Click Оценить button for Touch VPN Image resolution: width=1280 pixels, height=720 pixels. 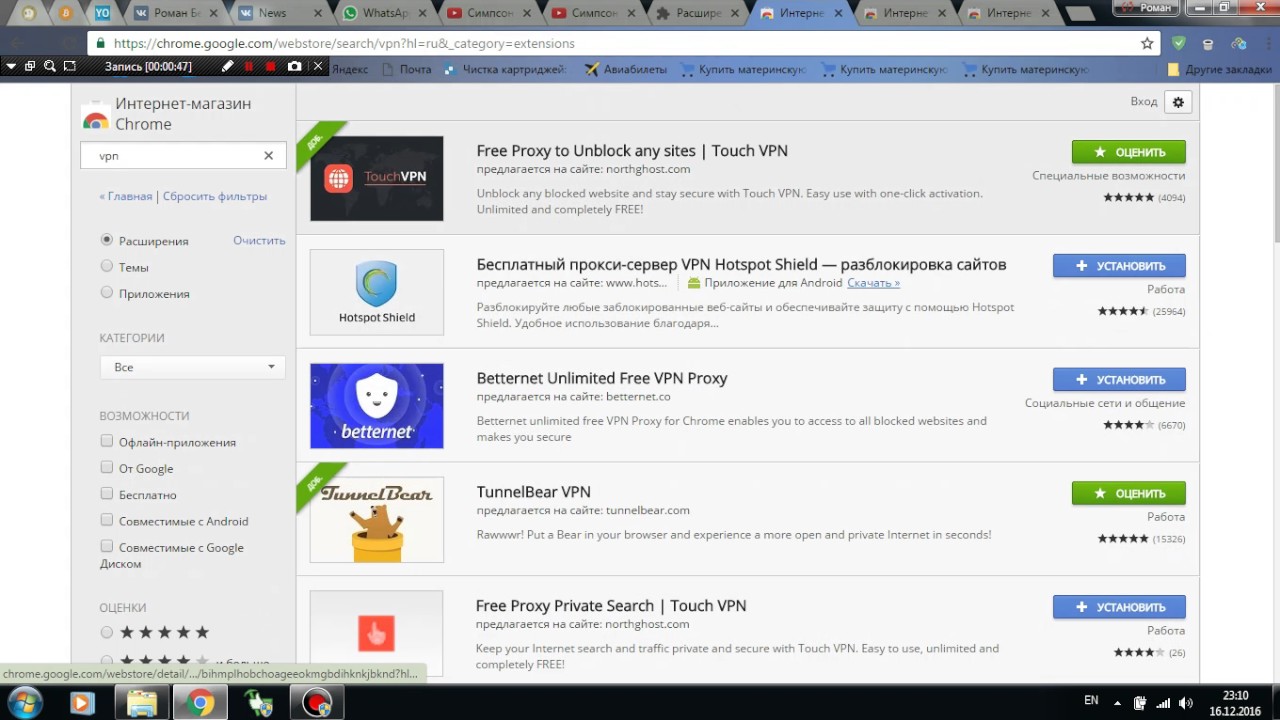pos(1129,152)
